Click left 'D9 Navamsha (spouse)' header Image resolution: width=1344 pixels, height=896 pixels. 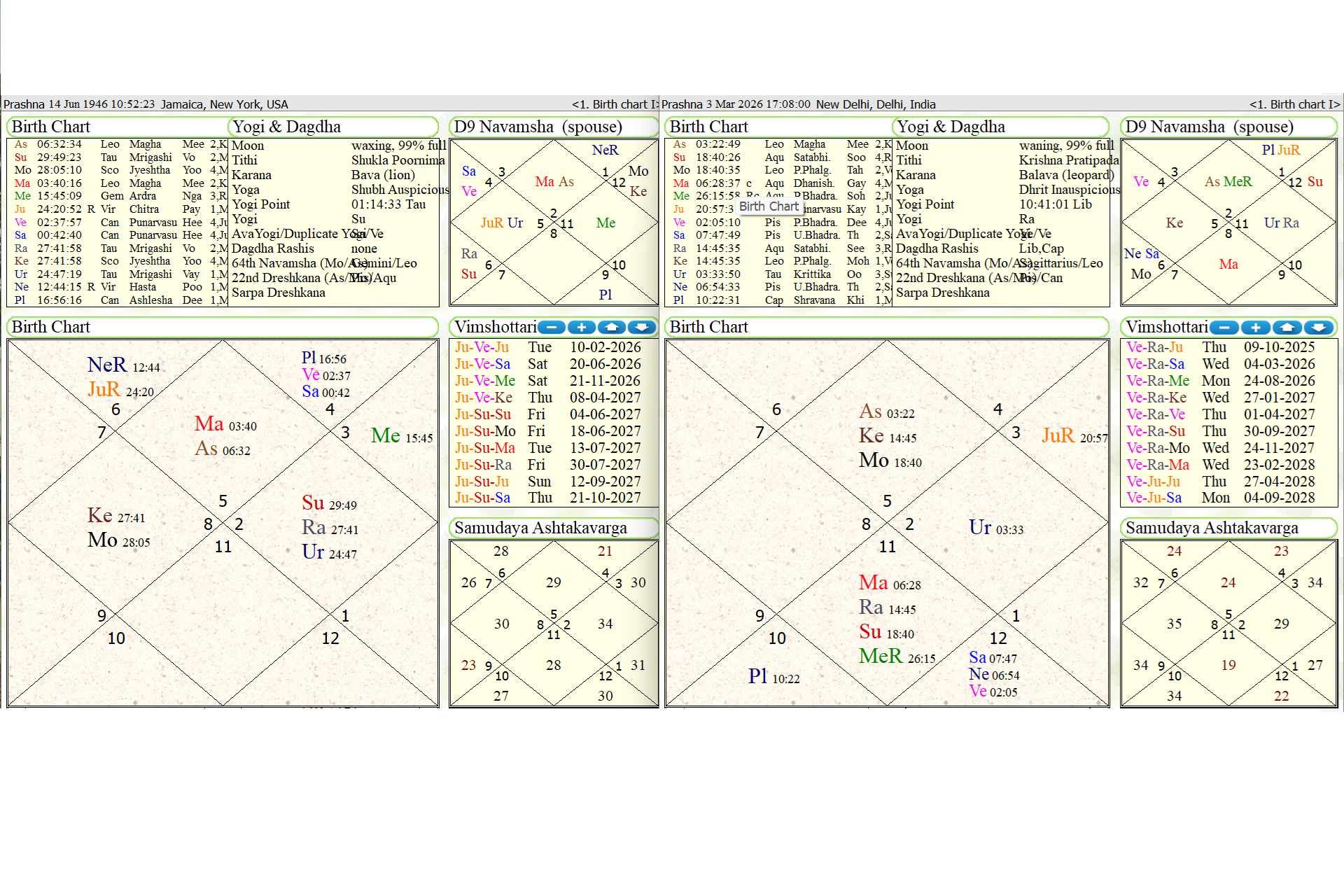538,127
